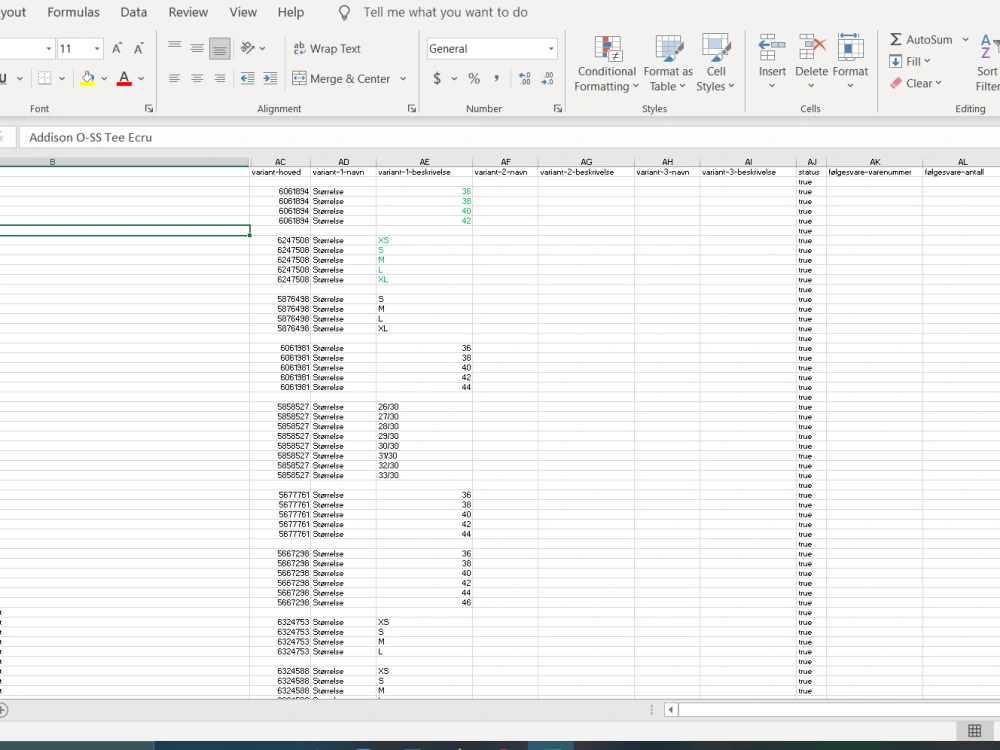Click the Clear button in Editing group
1000x750 pixels.
click(916, 83)
